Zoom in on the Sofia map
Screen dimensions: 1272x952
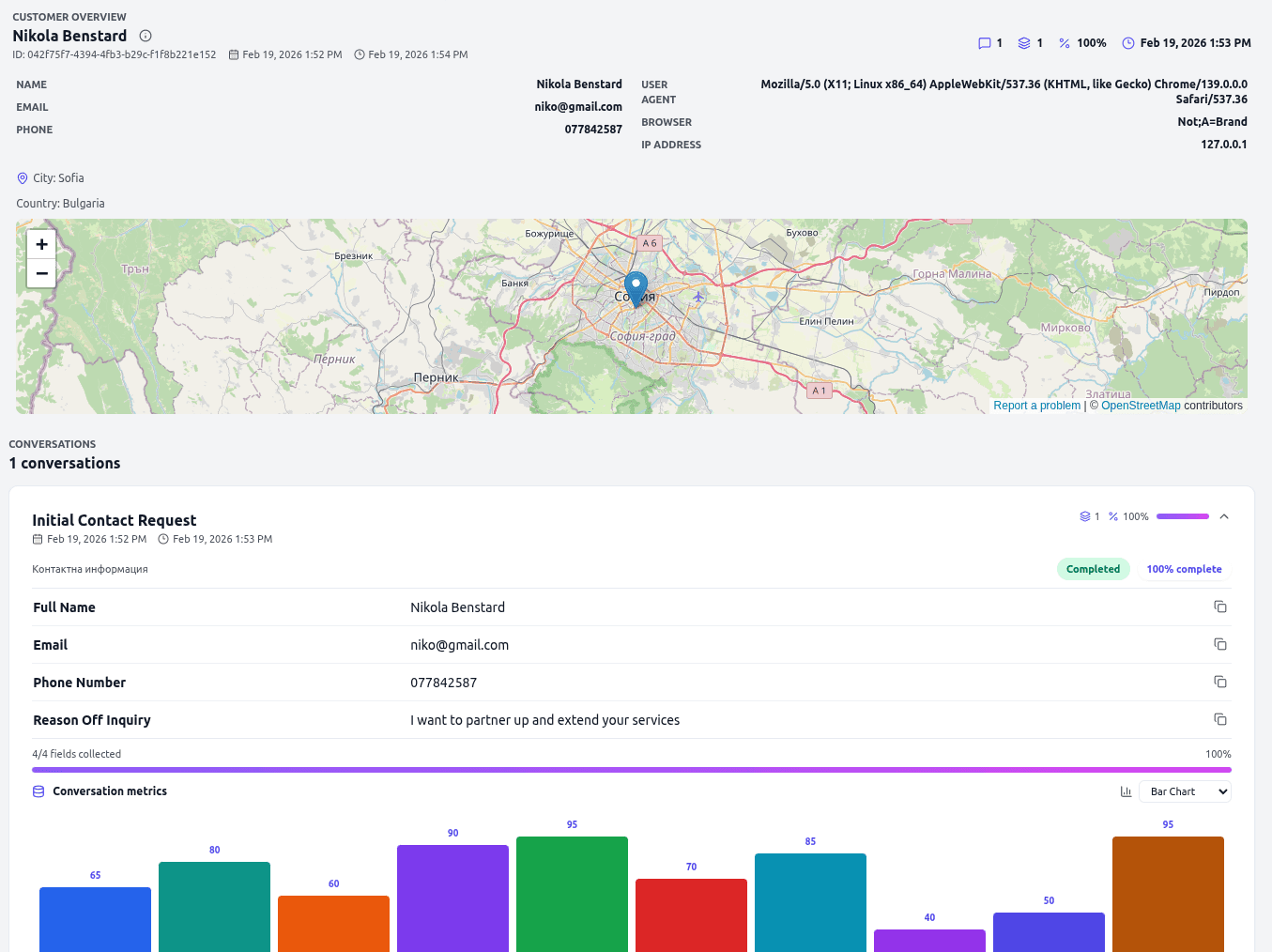click(x=41, y=243)
